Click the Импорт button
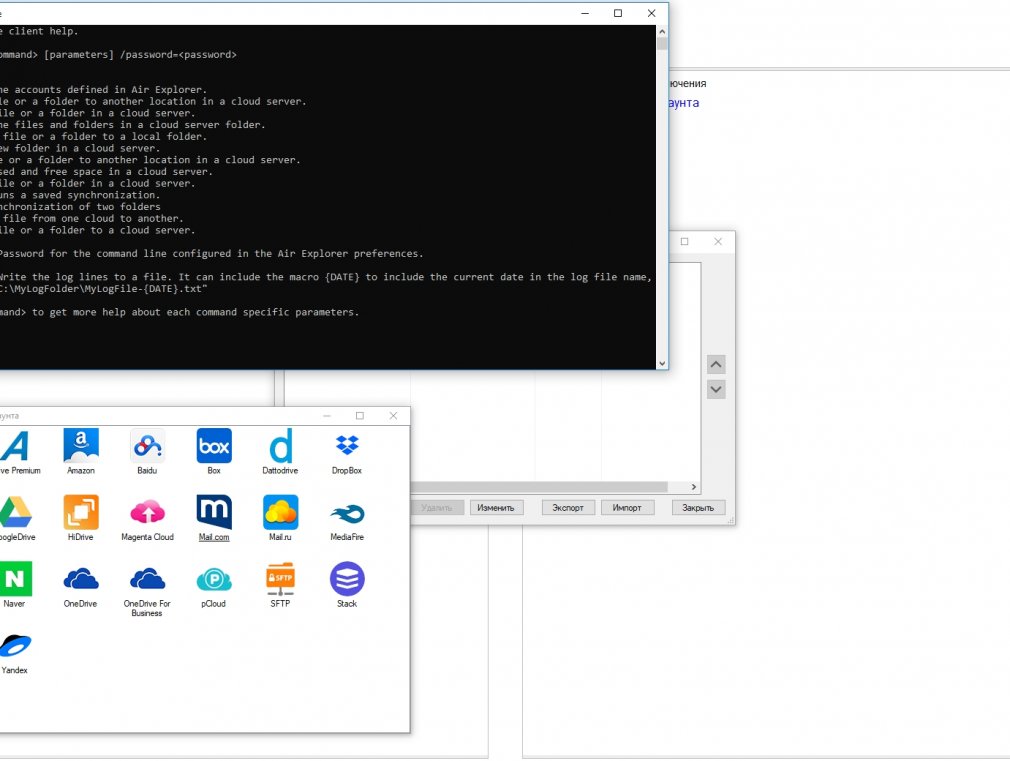Image resolution: width=1010 pixels, height=761 pixels. pyautogui.click(x=627, y=508)
